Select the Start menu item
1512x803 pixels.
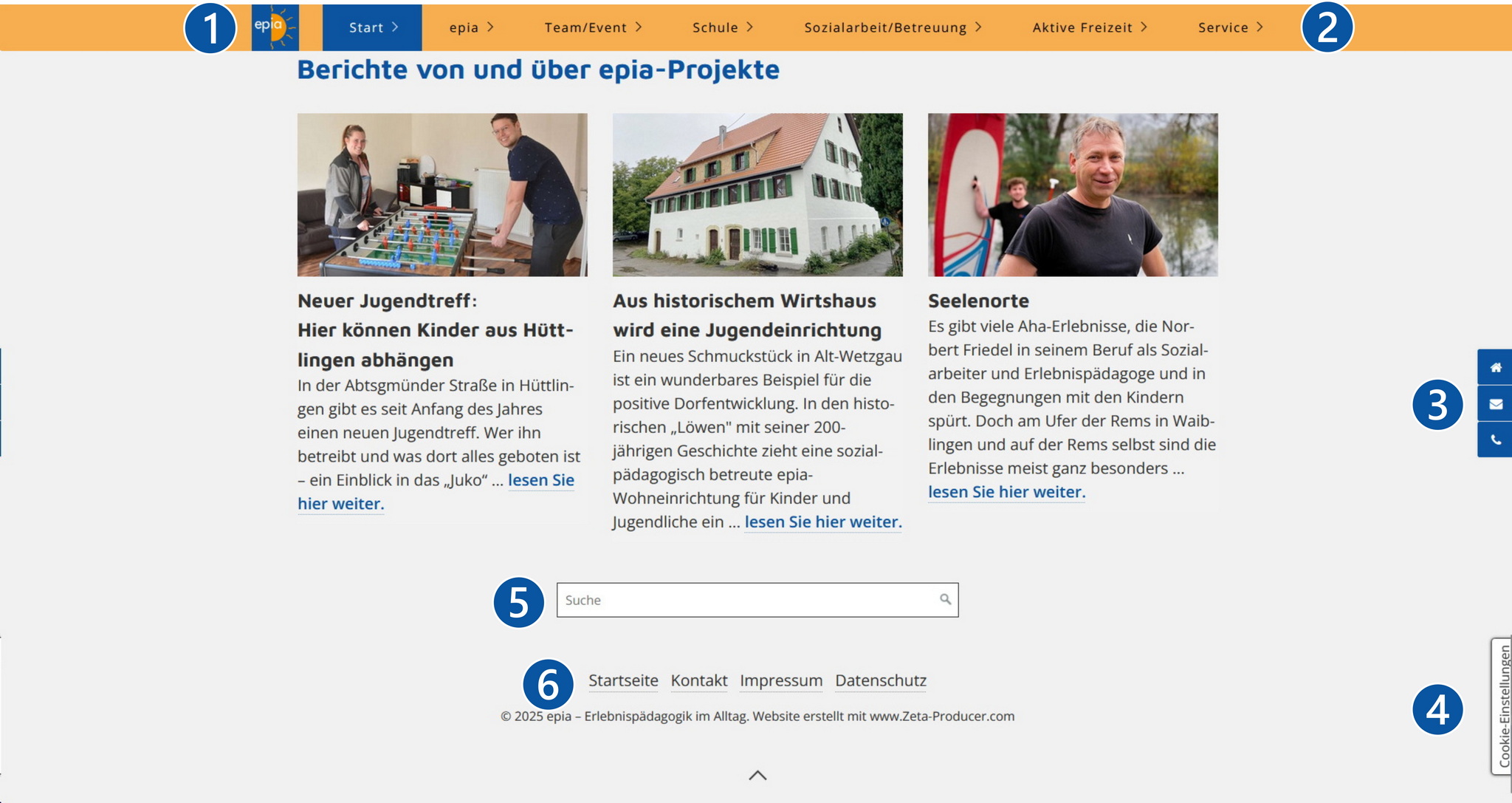pos(372,27)
